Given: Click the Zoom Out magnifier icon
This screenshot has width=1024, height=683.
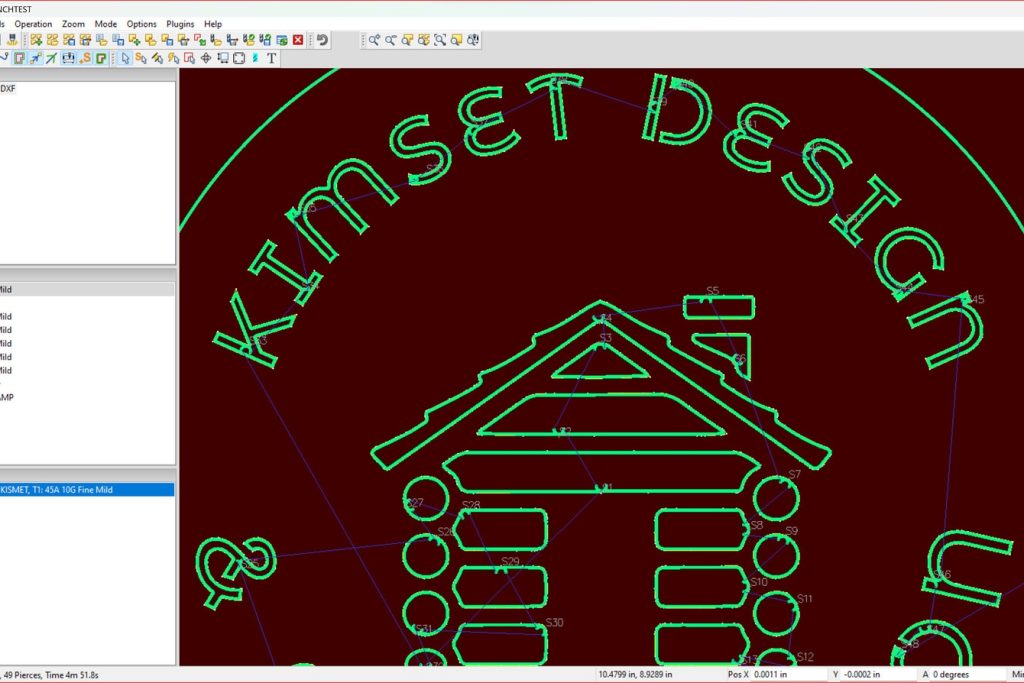Looking at the screenshot, I should [x=391, y=40].
